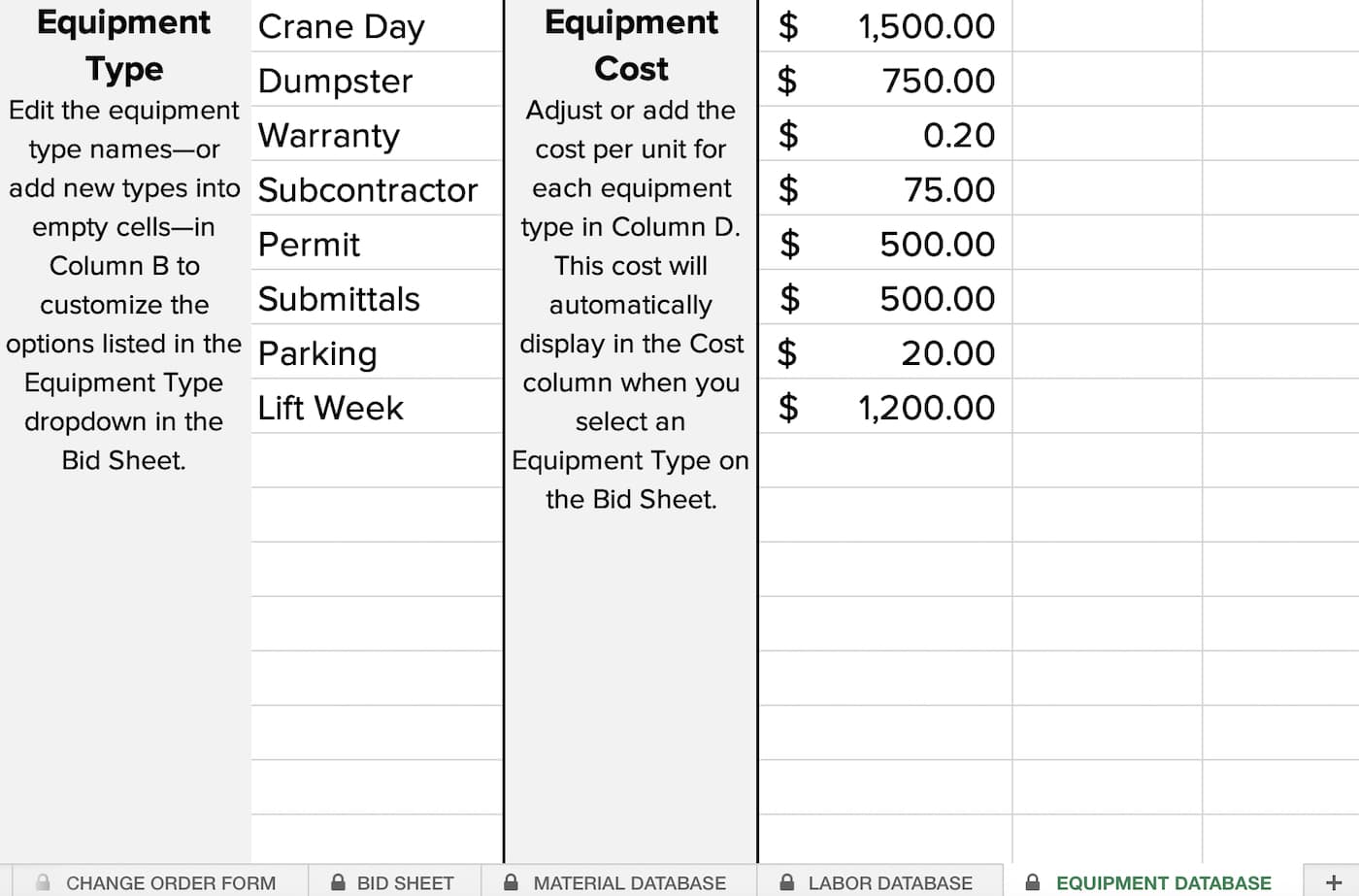
Task: Click lock icon on Labor Database tab
Action: 787,882
